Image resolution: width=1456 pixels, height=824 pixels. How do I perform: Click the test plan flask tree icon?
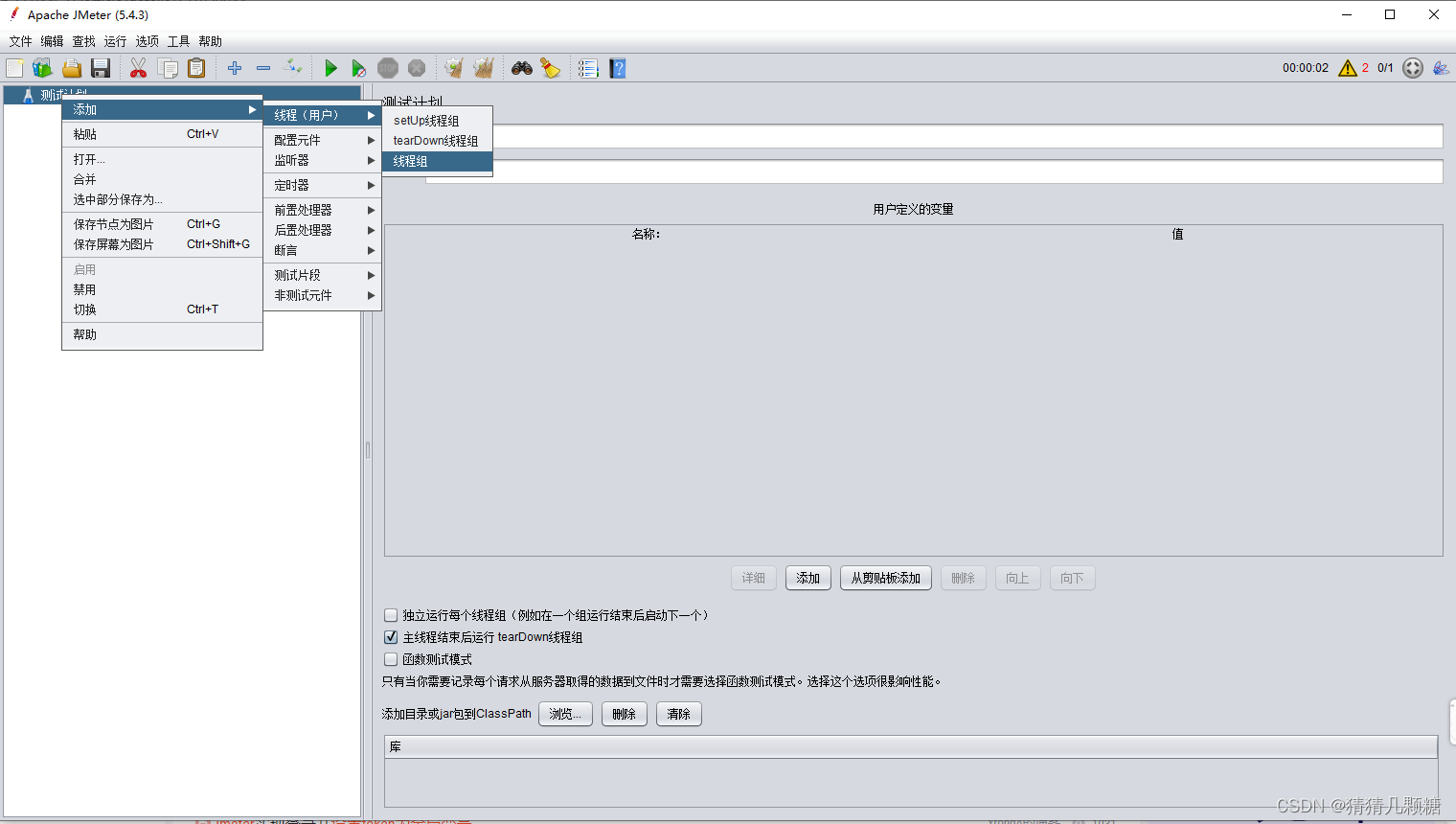[x=28, y=95]
